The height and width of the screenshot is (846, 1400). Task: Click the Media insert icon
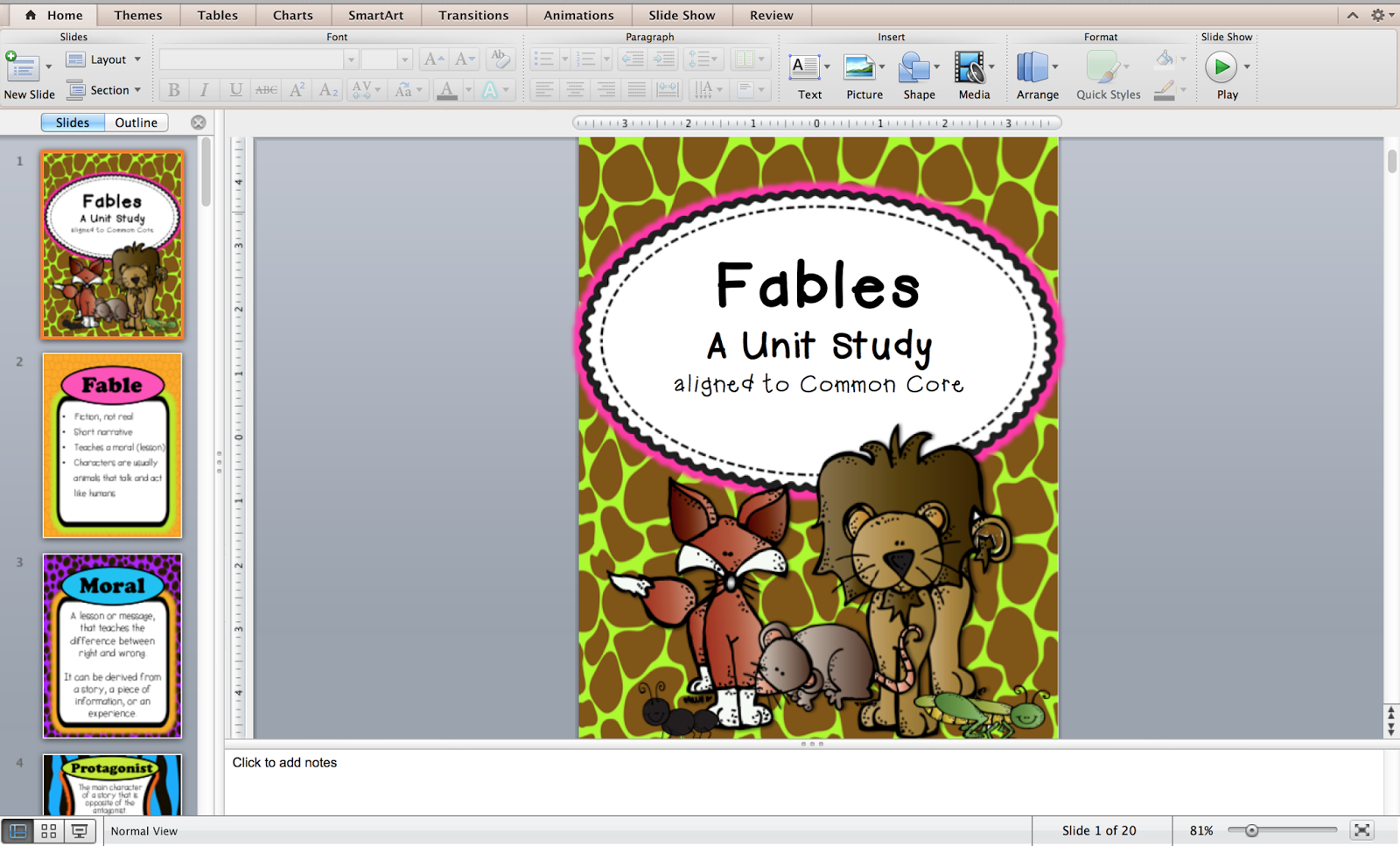pyautogui.click(x=969, y=67)
